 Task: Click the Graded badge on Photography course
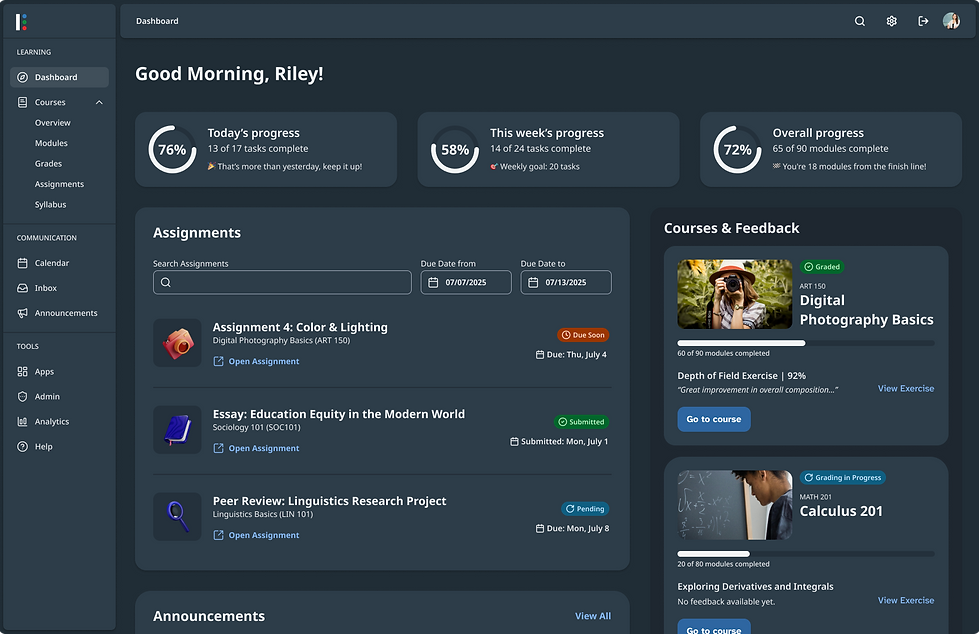click(822, 267)
